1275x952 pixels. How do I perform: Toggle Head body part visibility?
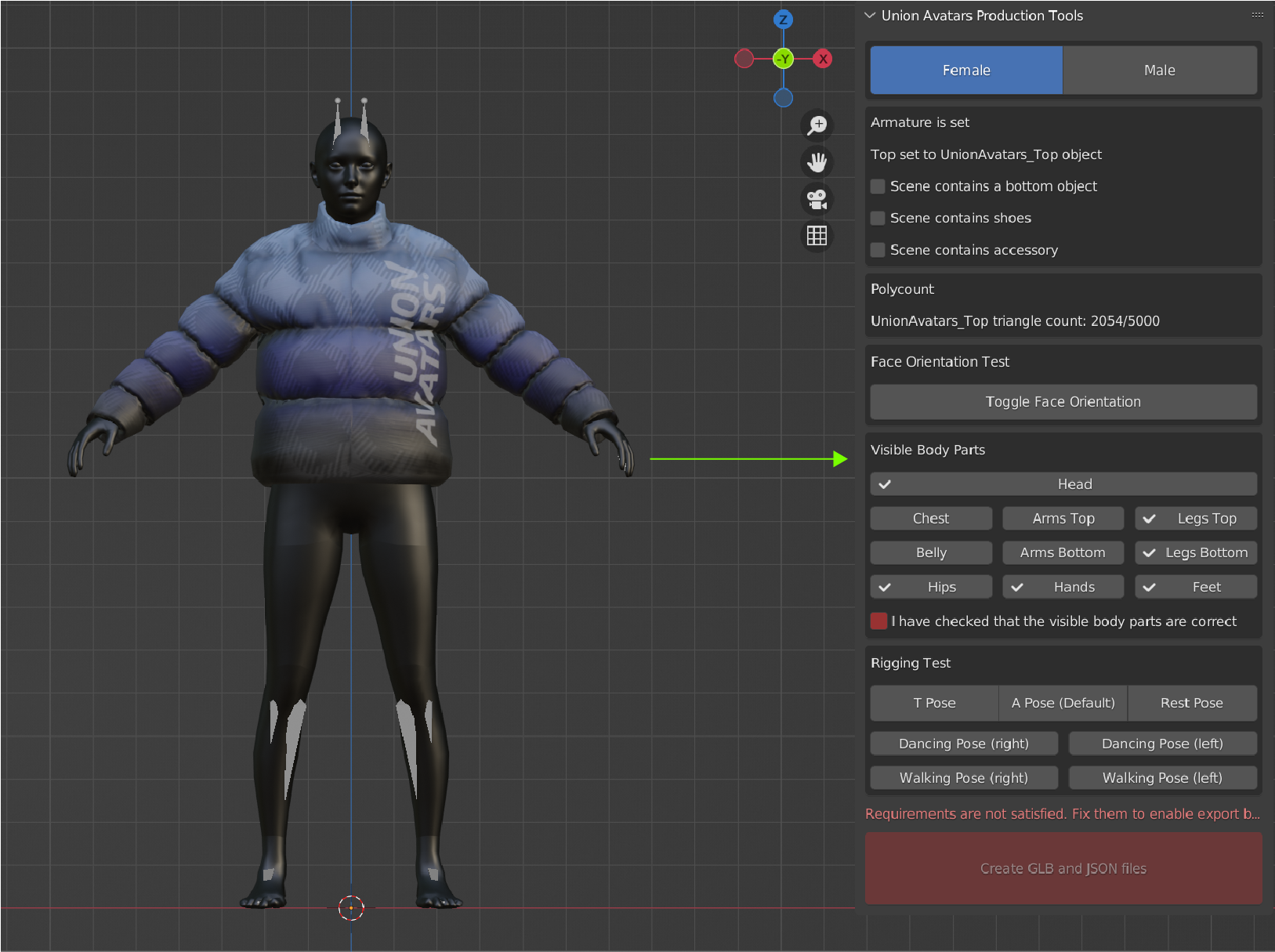[1063, 484]
